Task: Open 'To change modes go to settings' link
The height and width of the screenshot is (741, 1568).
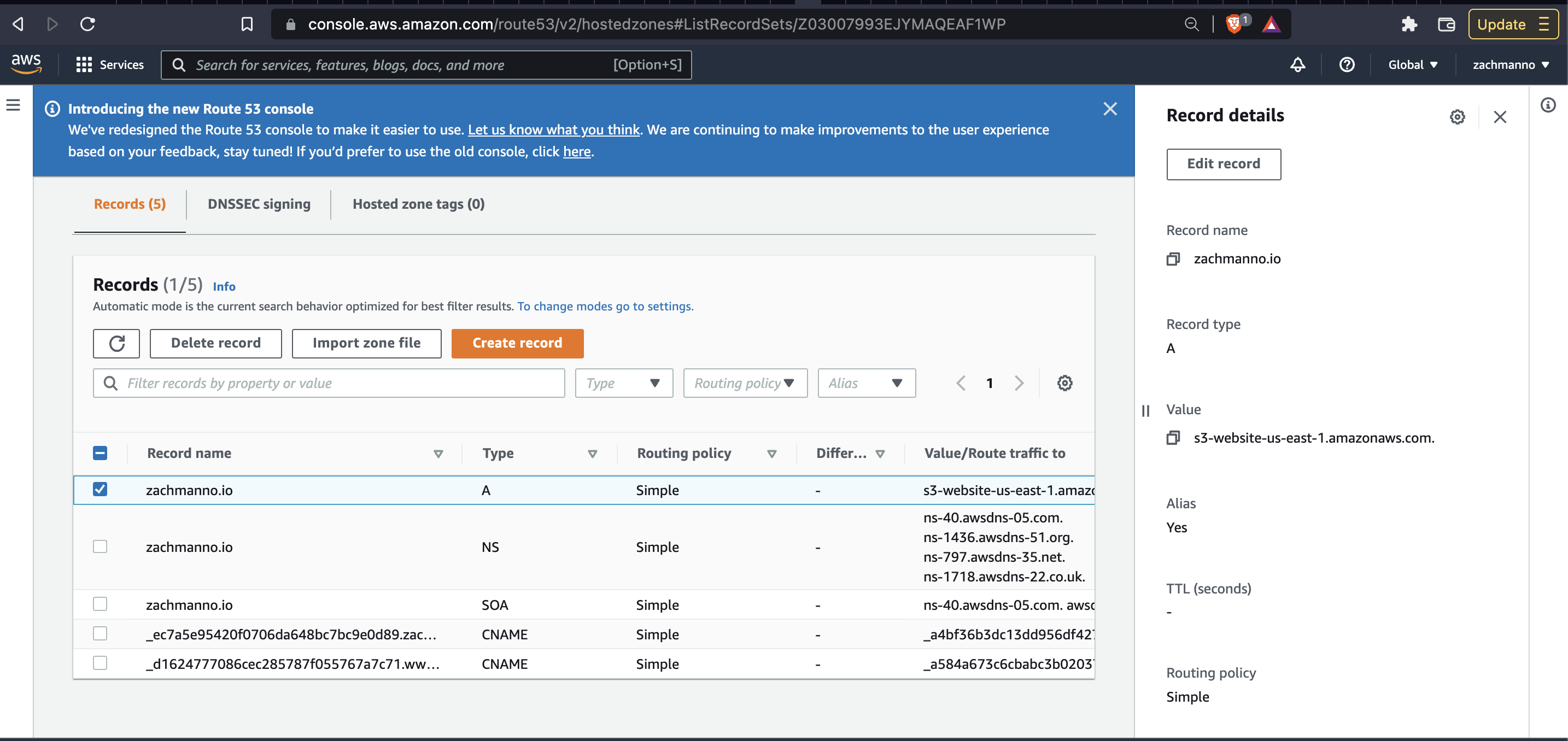Action: (x=605, y=307)
